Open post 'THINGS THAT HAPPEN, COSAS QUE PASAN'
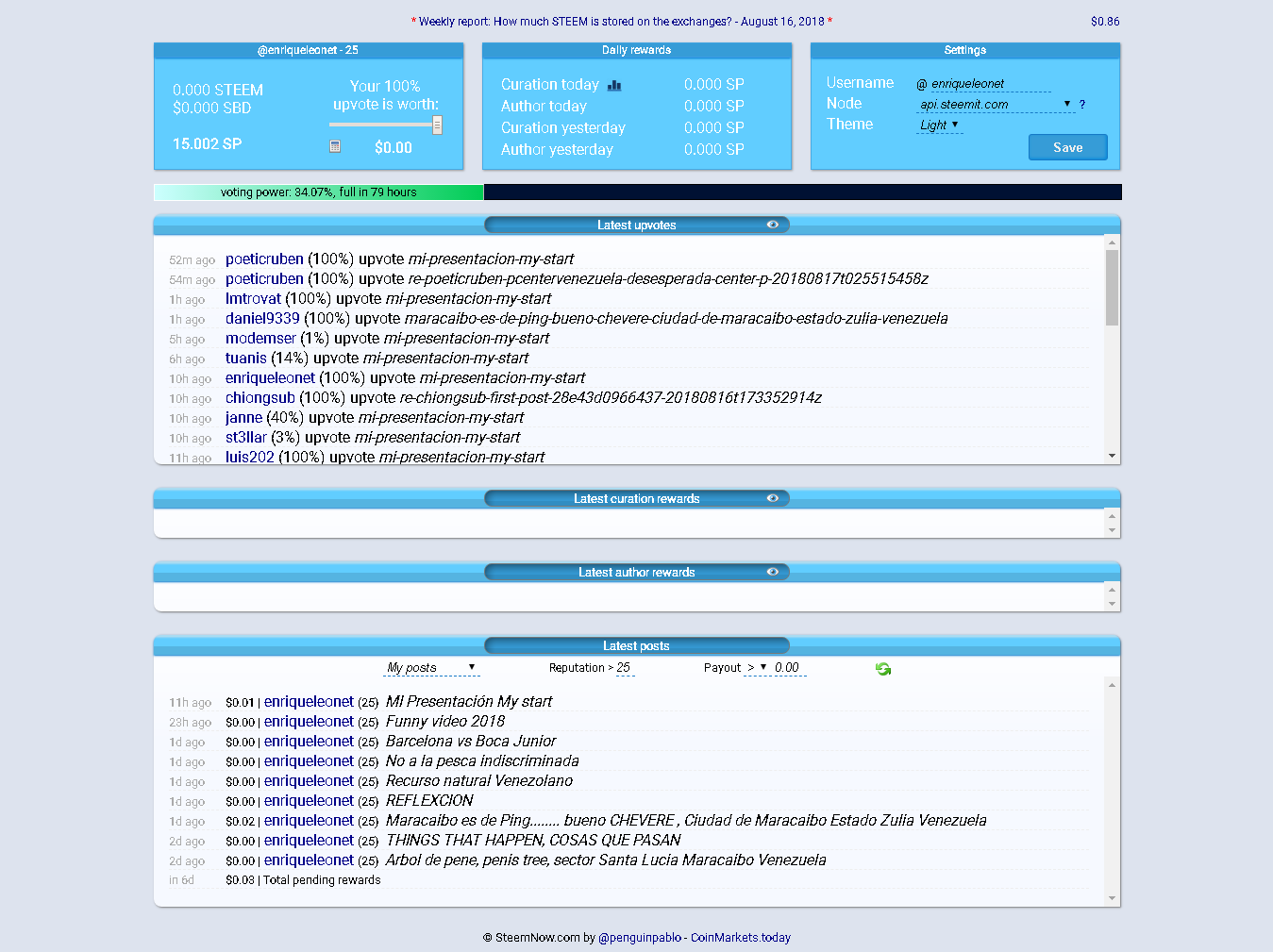The image size is (1273, 952). [x=532, y=840]
